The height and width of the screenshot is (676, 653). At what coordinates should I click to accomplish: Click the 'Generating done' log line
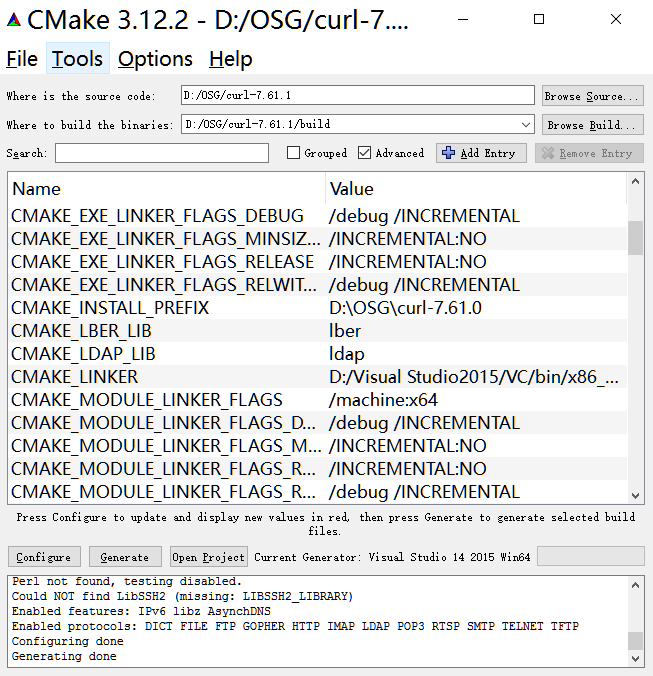(x=64, y=656)
